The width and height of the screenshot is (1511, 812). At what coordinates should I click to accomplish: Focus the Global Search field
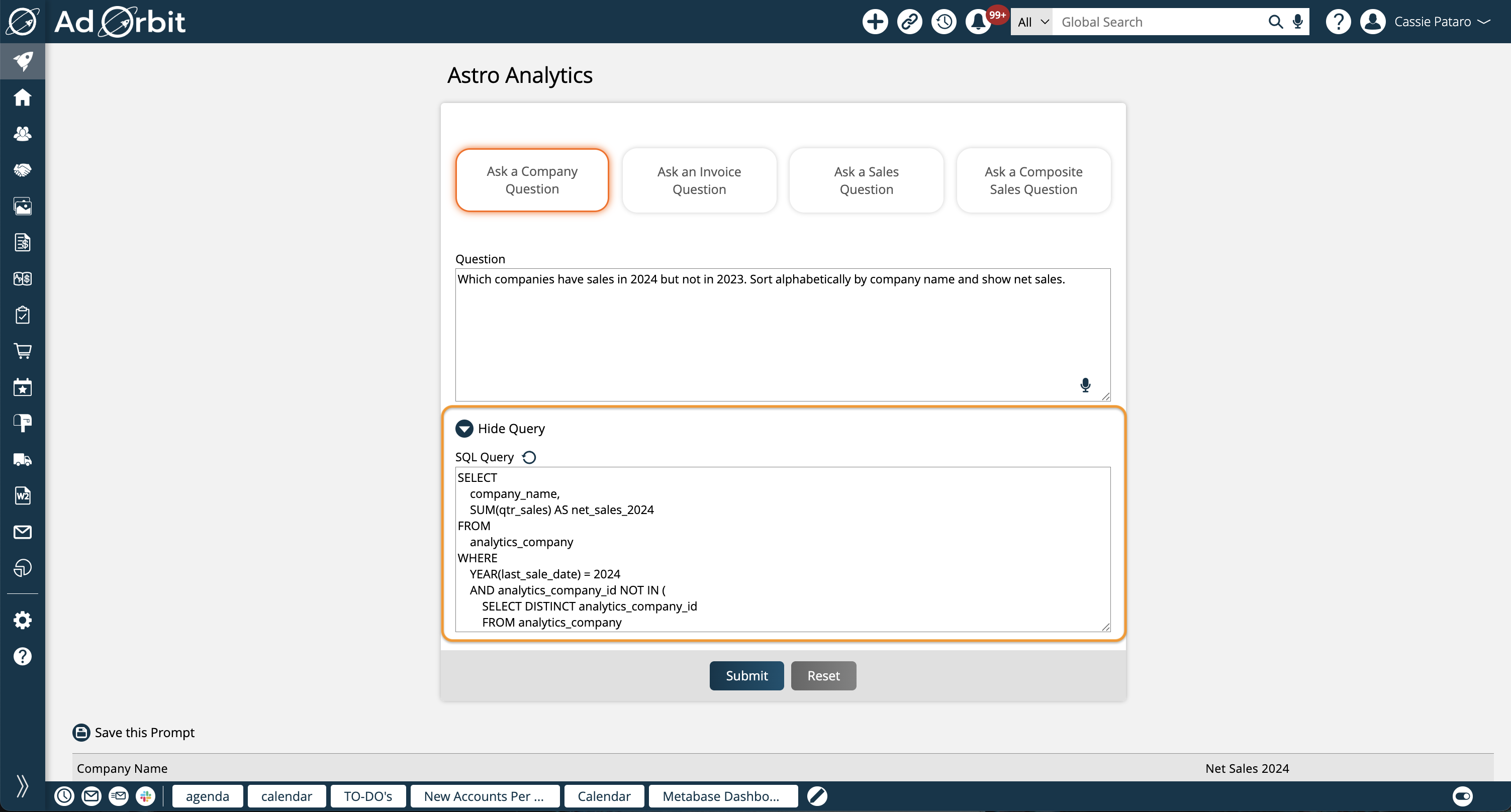point(1159,22)
